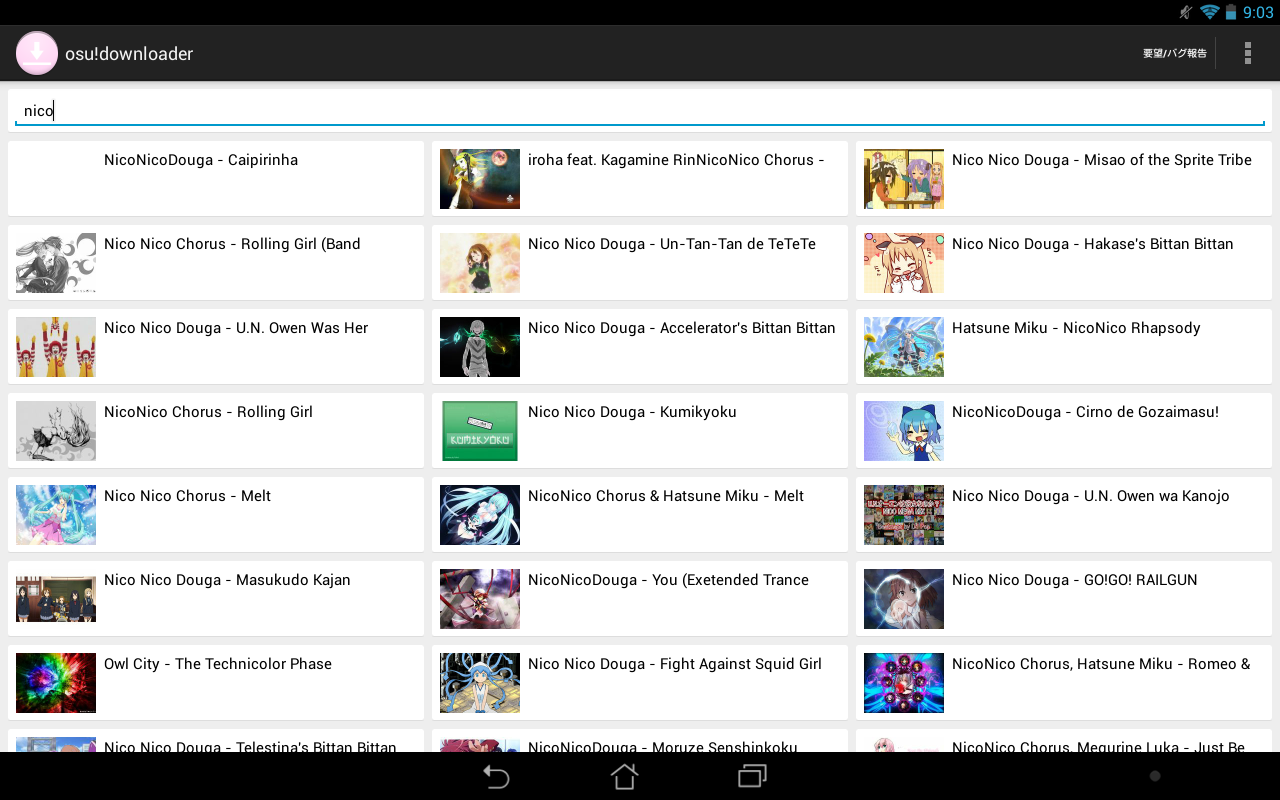This screenshot has height=800, width=1280.
Task: Select Nico Nico Douga - Masukudo Kajan
Action: (x=227, y=580)
